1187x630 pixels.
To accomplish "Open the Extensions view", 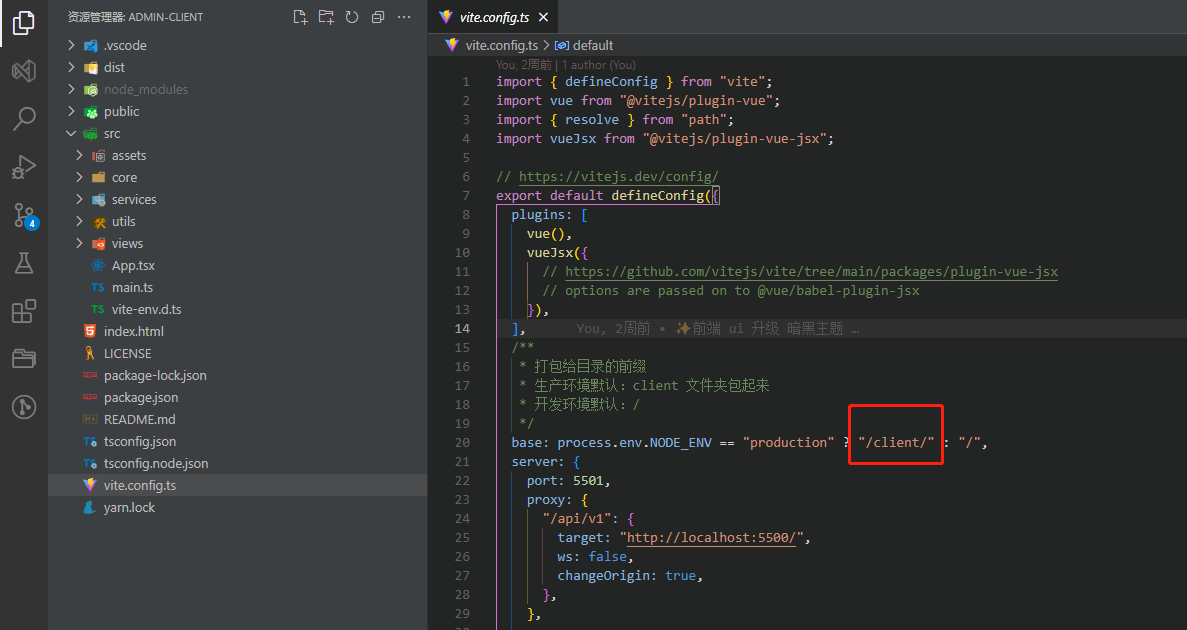I will pos(24,311).
